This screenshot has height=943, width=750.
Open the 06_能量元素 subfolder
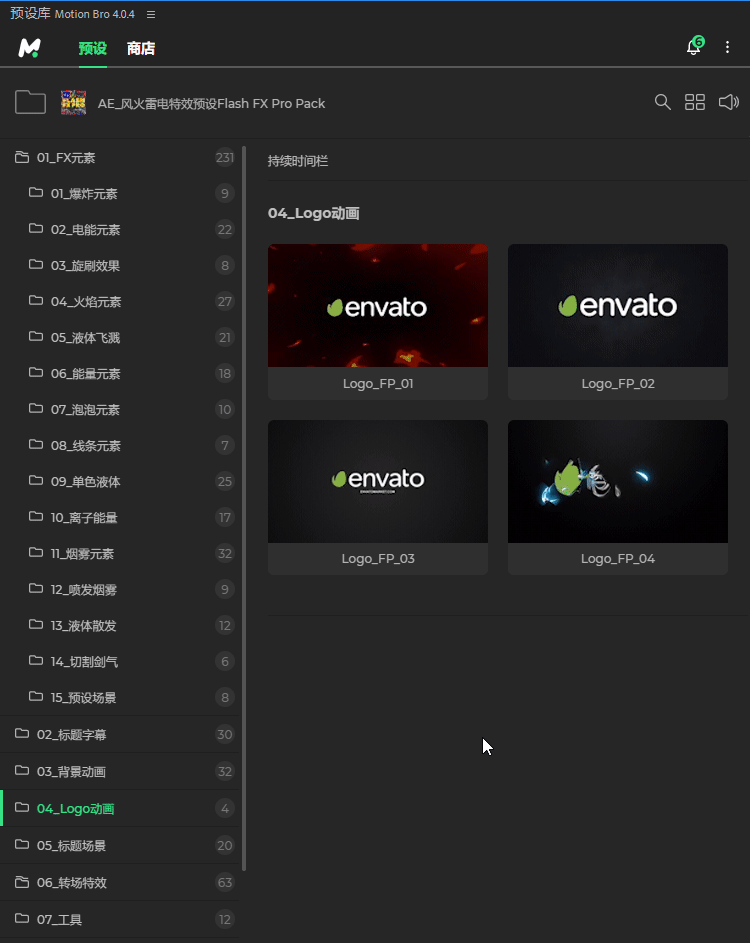[x=120, y=373]
